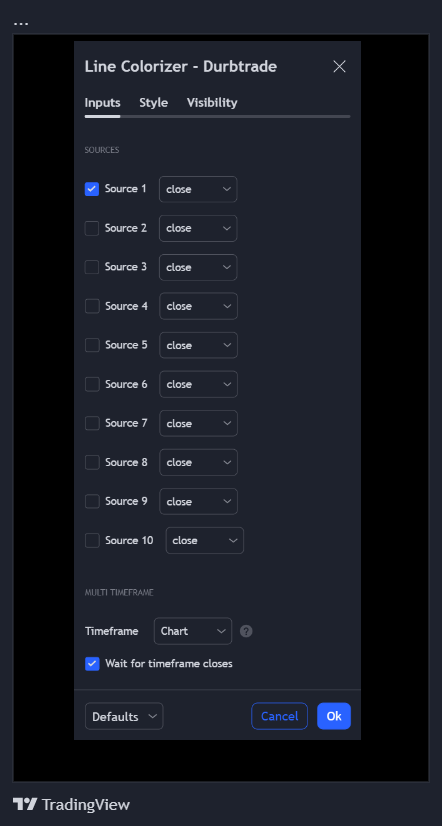This screenshot has width=442, height=826.
Task: Close the Line Colorizer settings dialog
Action: pos(339,66)
